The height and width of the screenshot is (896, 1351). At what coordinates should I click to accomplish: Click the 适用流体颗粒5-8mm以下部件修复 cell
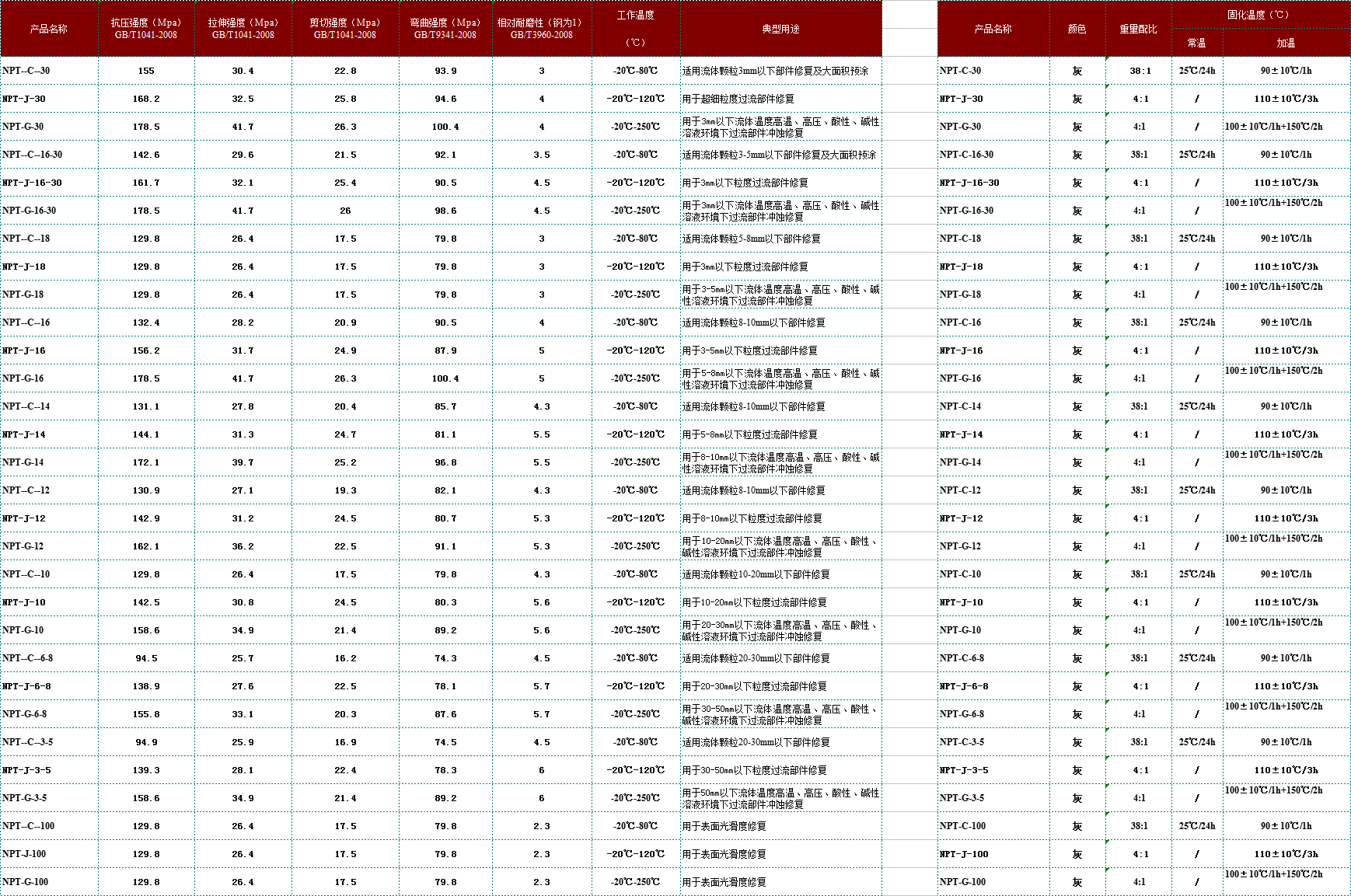[780, 239]
